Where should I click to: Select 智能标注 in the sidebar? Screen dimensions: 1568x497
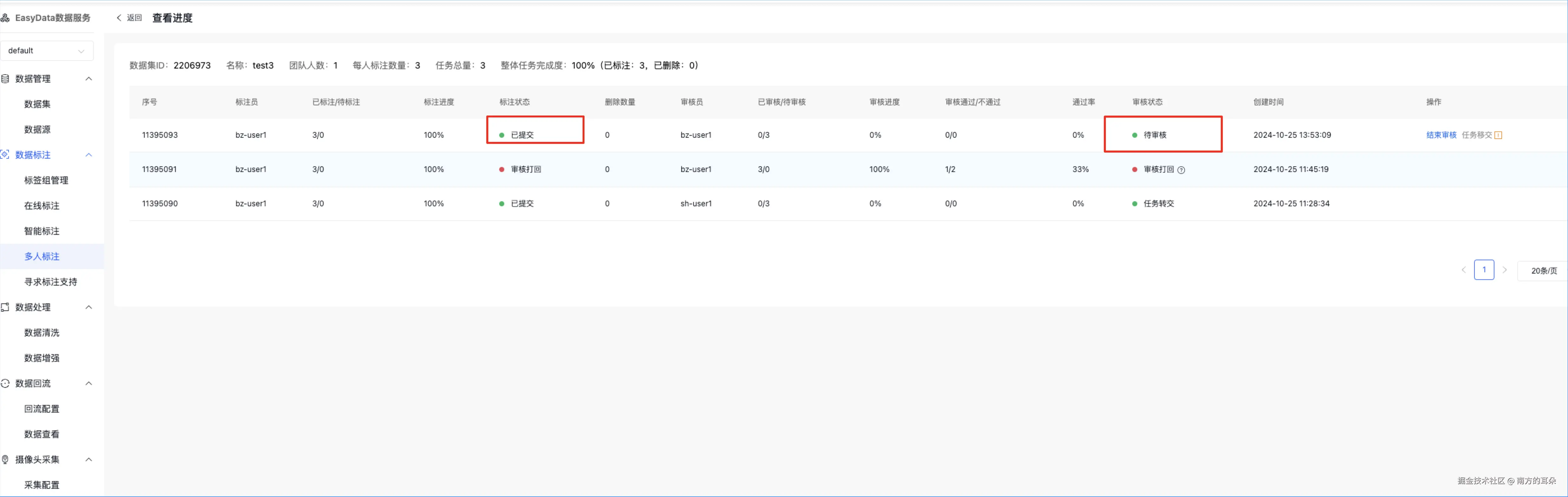[x=42, y=231]
